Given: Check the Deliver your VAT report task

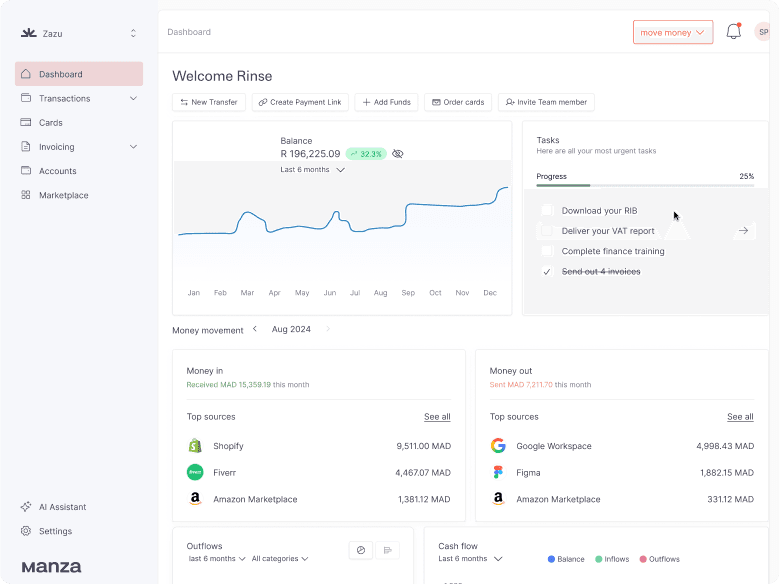Looking at the screenshot, I should pos(547,231).
